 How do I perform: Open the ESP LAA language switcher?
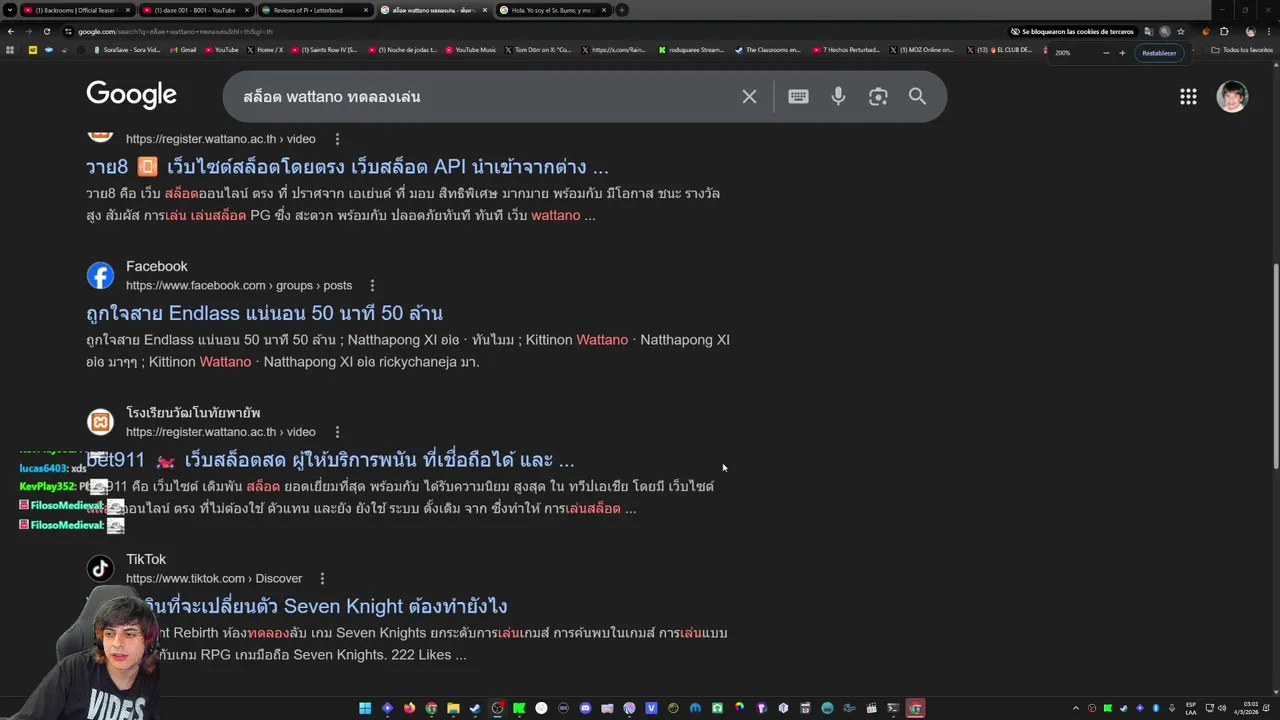click(1191, 708)
